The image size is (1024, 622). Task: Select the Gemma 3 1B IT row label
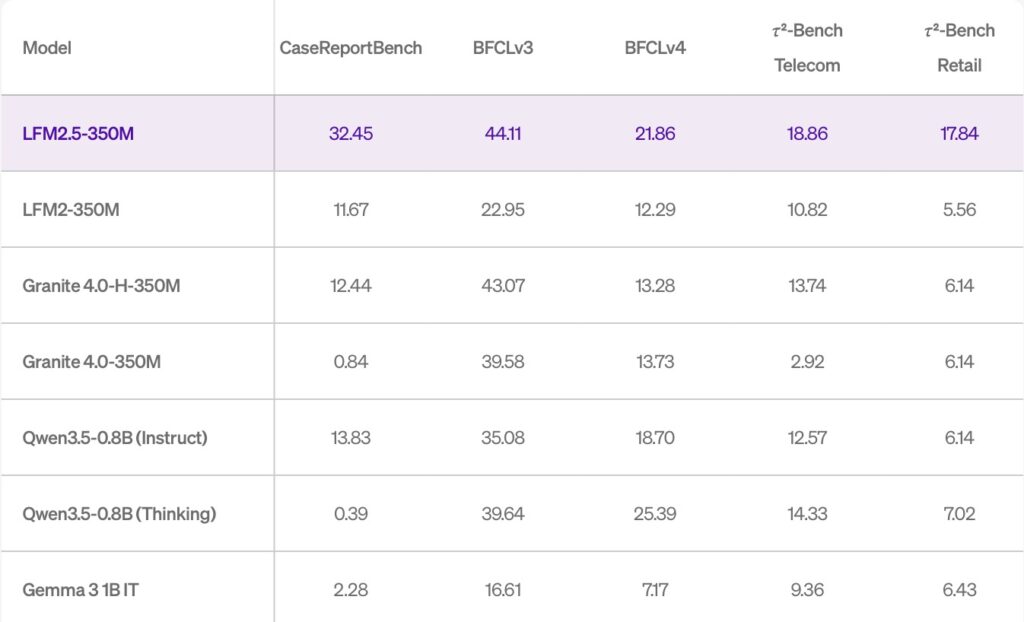coord(81,590)
